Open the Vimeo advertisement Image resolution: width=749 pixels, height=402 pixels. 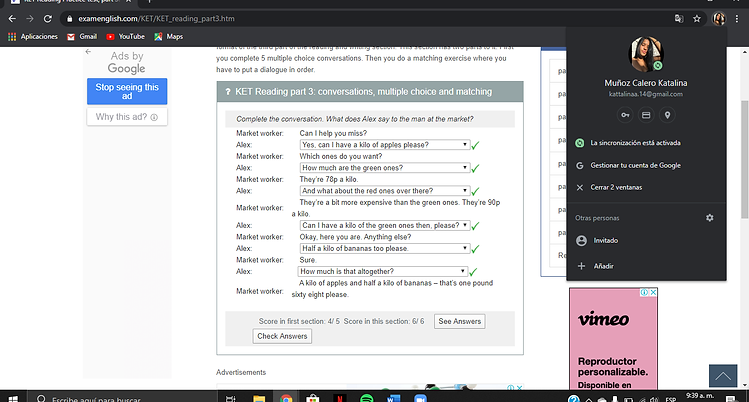pos(613,339)
